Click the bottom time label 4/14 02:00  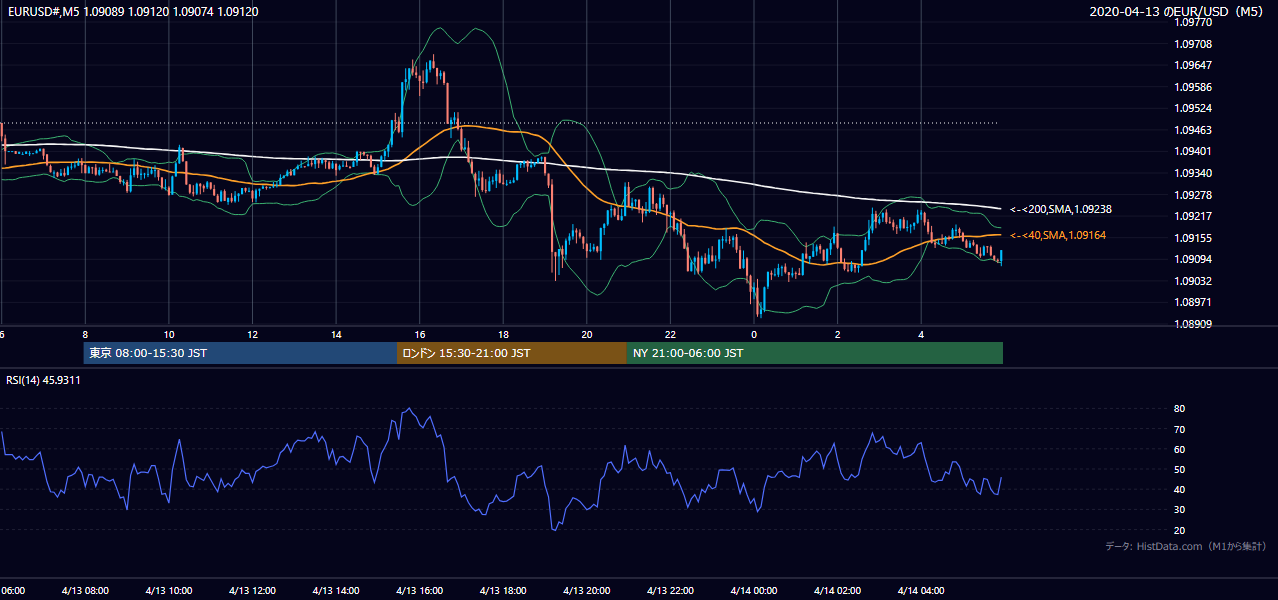837,590
